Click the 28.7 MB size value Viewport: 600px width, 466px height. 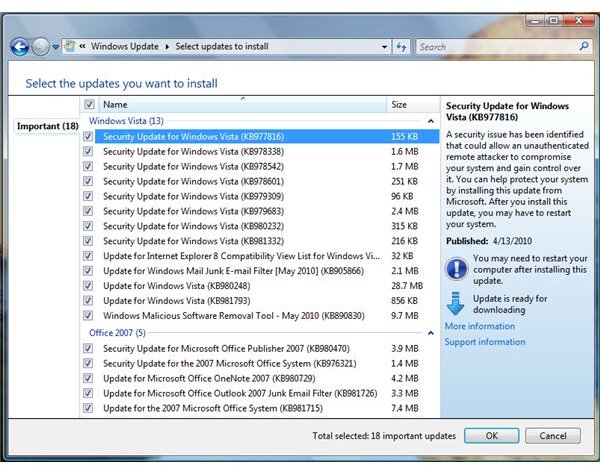pos(407,286)
